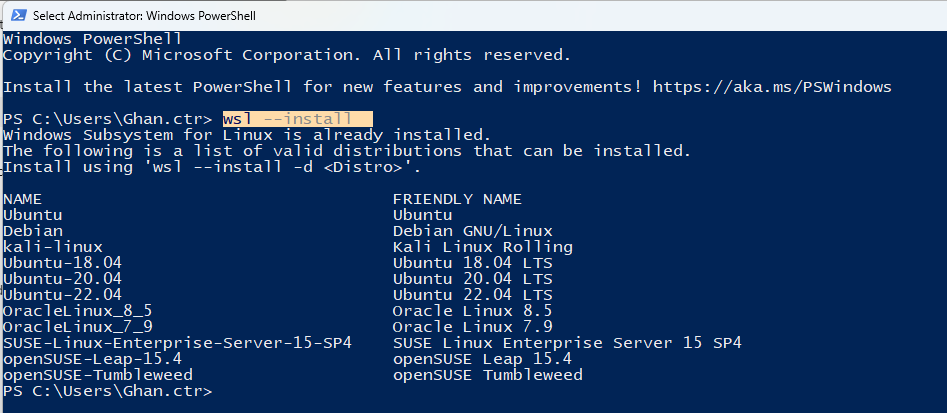Click the last empty PS C:\Users\Ghan.ctr> prompt

107,391
